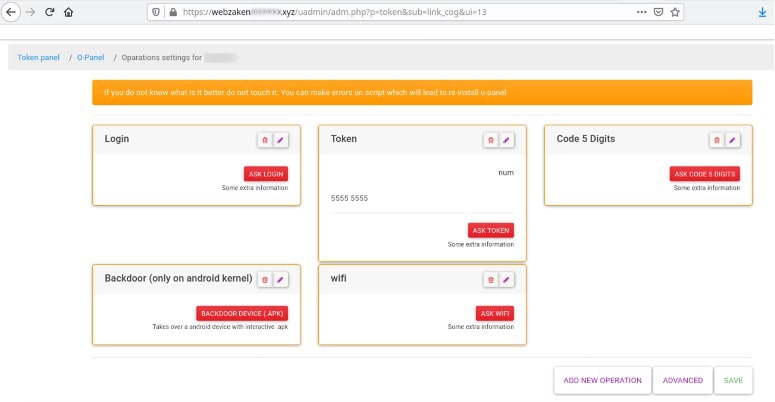Viewport: 775px width, 402px height.
Task: Click the Login card title
Action: pyautogui.click(x=117, y=139)
